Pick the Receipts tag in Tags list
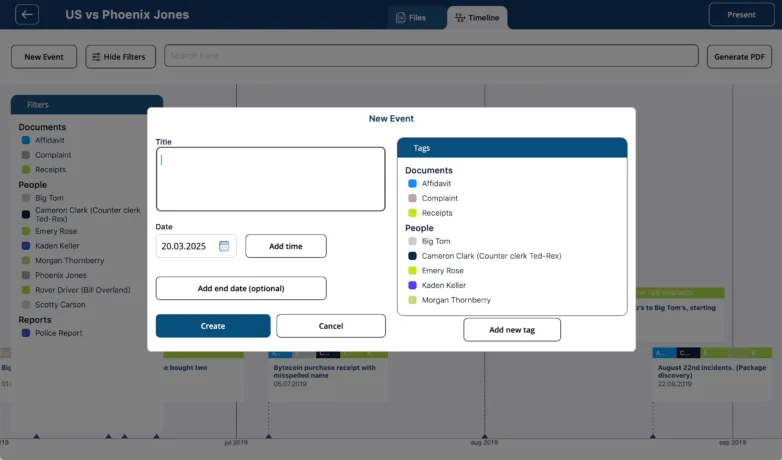Viewport: 782px width, 460px height. click(x=436, y=213)
